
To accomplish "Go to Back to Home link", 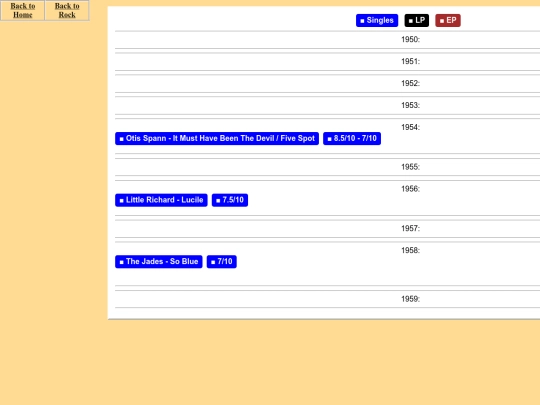I will coord(23,10).
